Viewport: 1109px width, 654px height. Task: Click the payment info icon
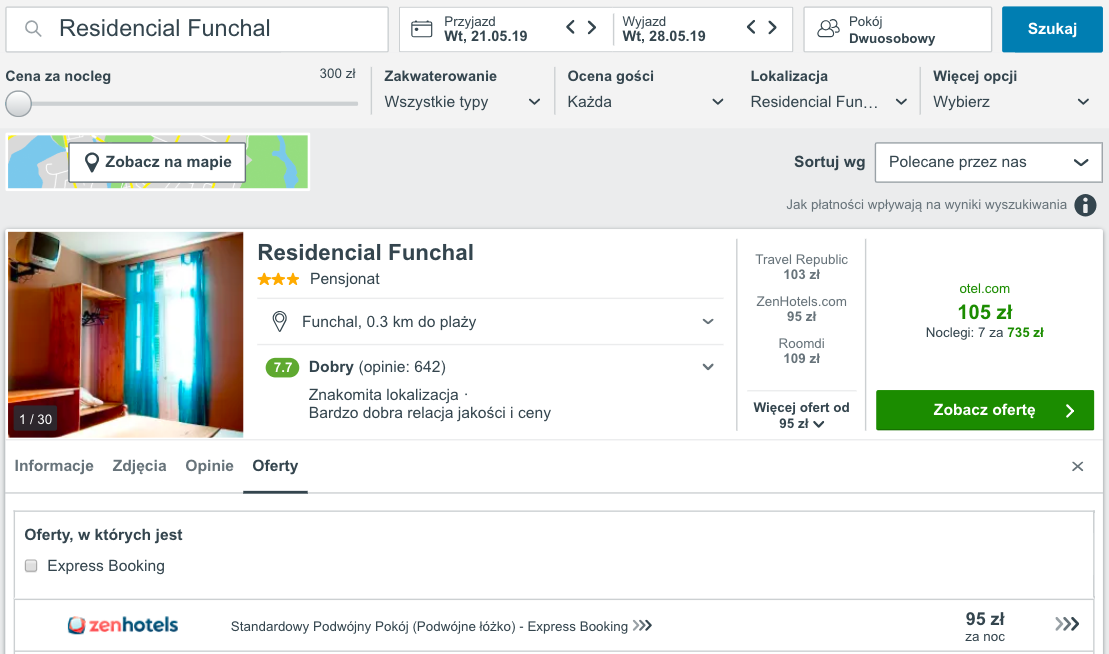(x=1085, y=205)
